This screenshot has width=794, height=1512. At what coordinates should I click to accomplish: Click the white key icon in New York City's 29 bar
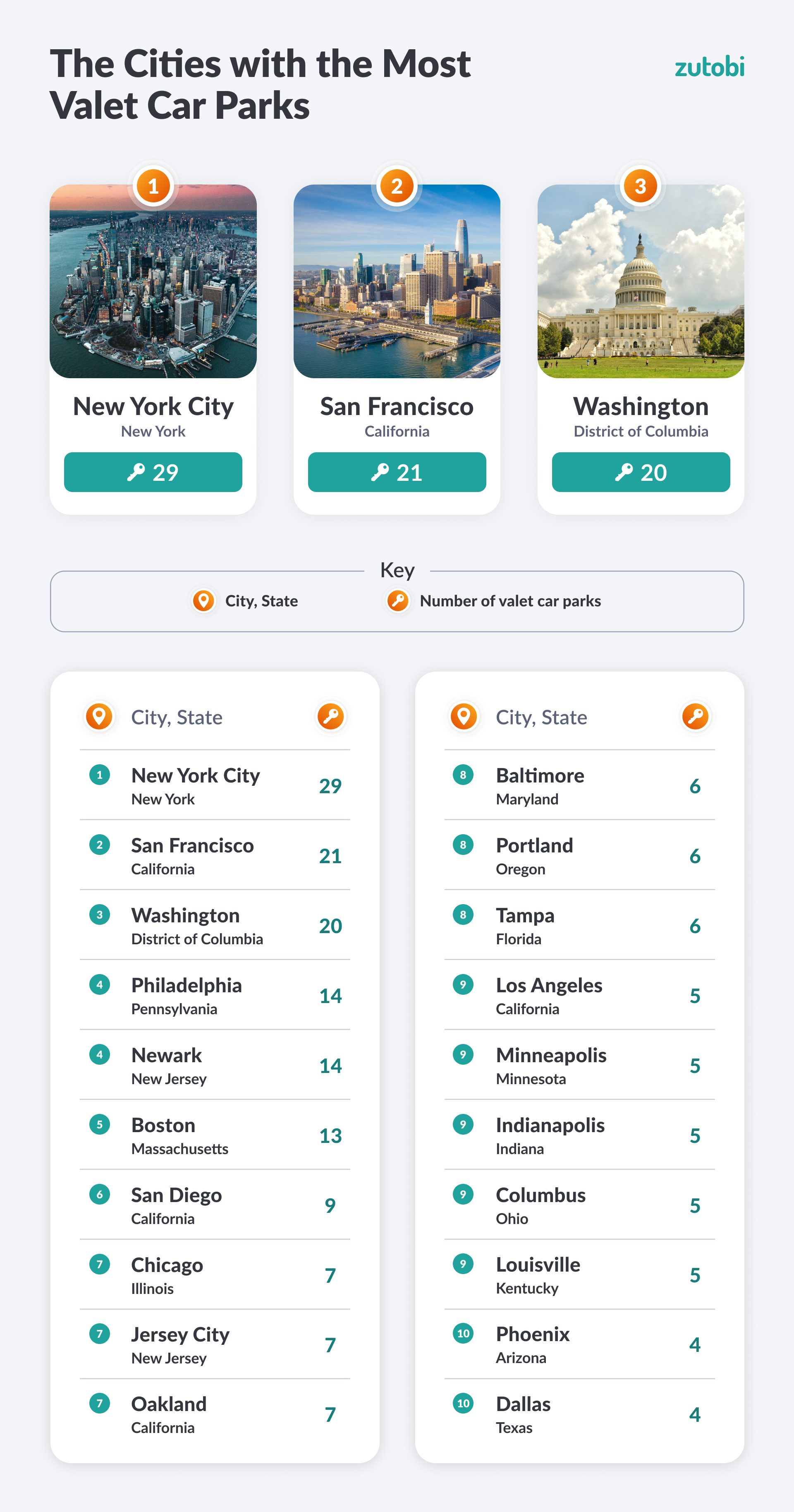136,472
